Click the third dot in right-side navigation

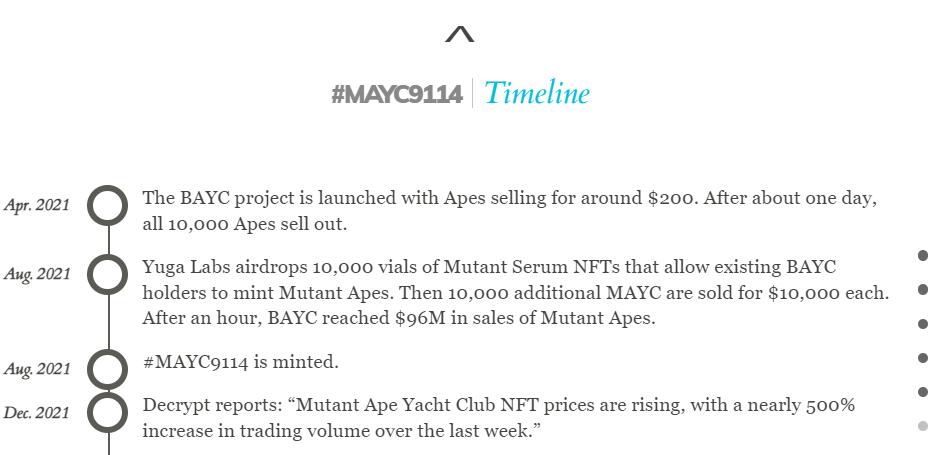pyautogui.click(x=922, y=324)
